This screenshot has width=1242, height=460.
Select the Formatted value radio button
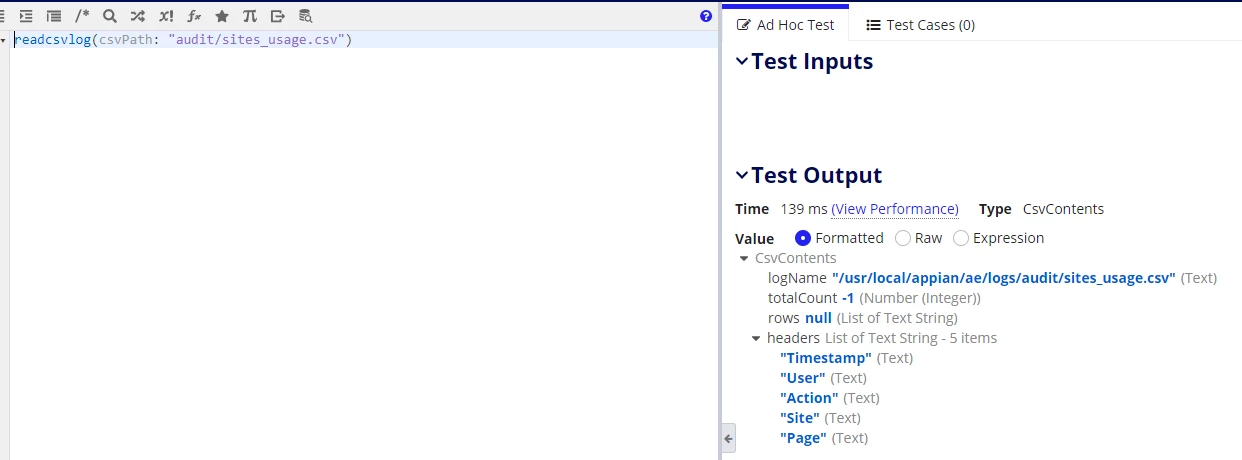point(803,238)
